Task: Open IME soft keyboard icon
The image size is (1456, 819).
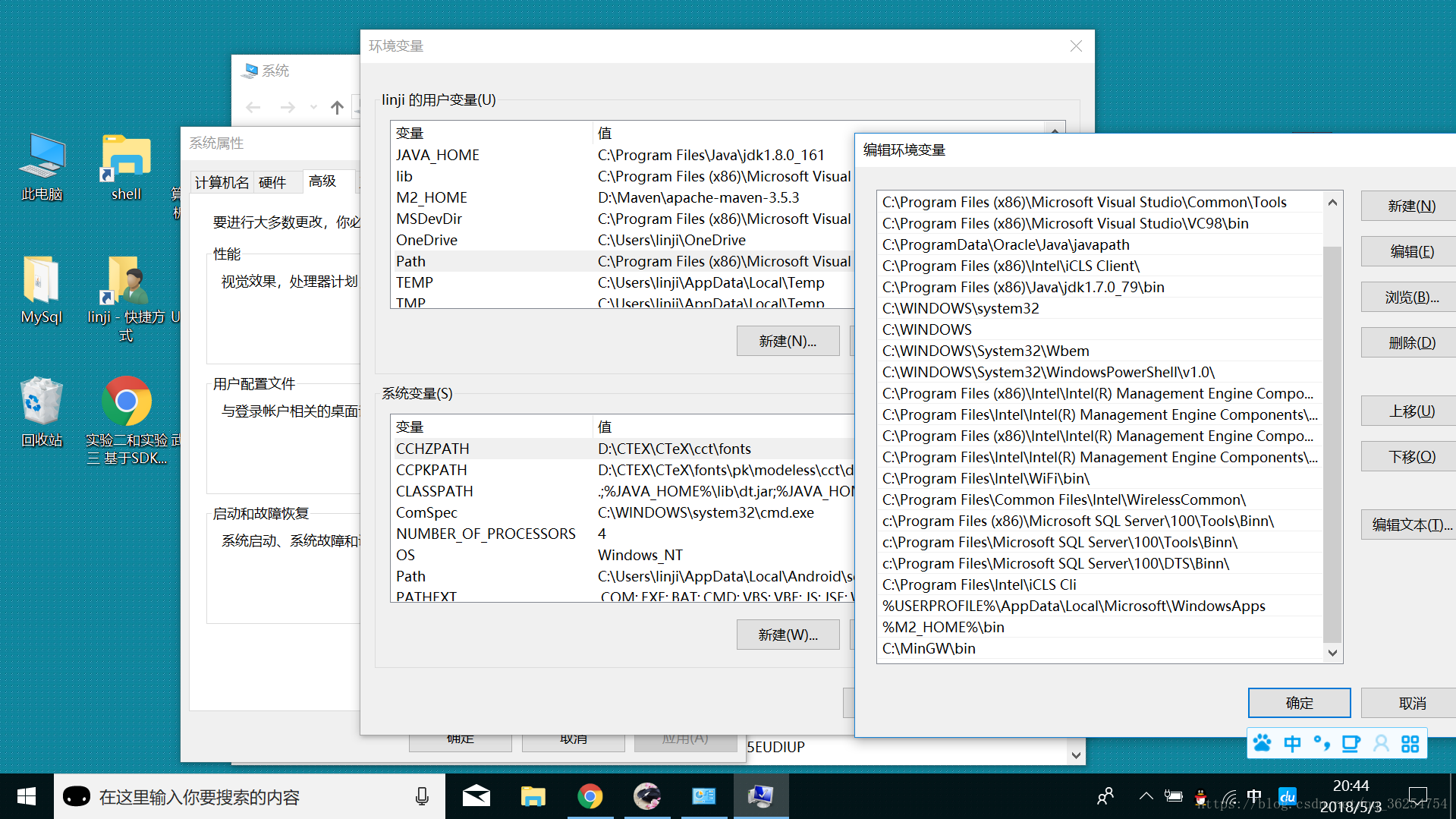Action: 1351,743
